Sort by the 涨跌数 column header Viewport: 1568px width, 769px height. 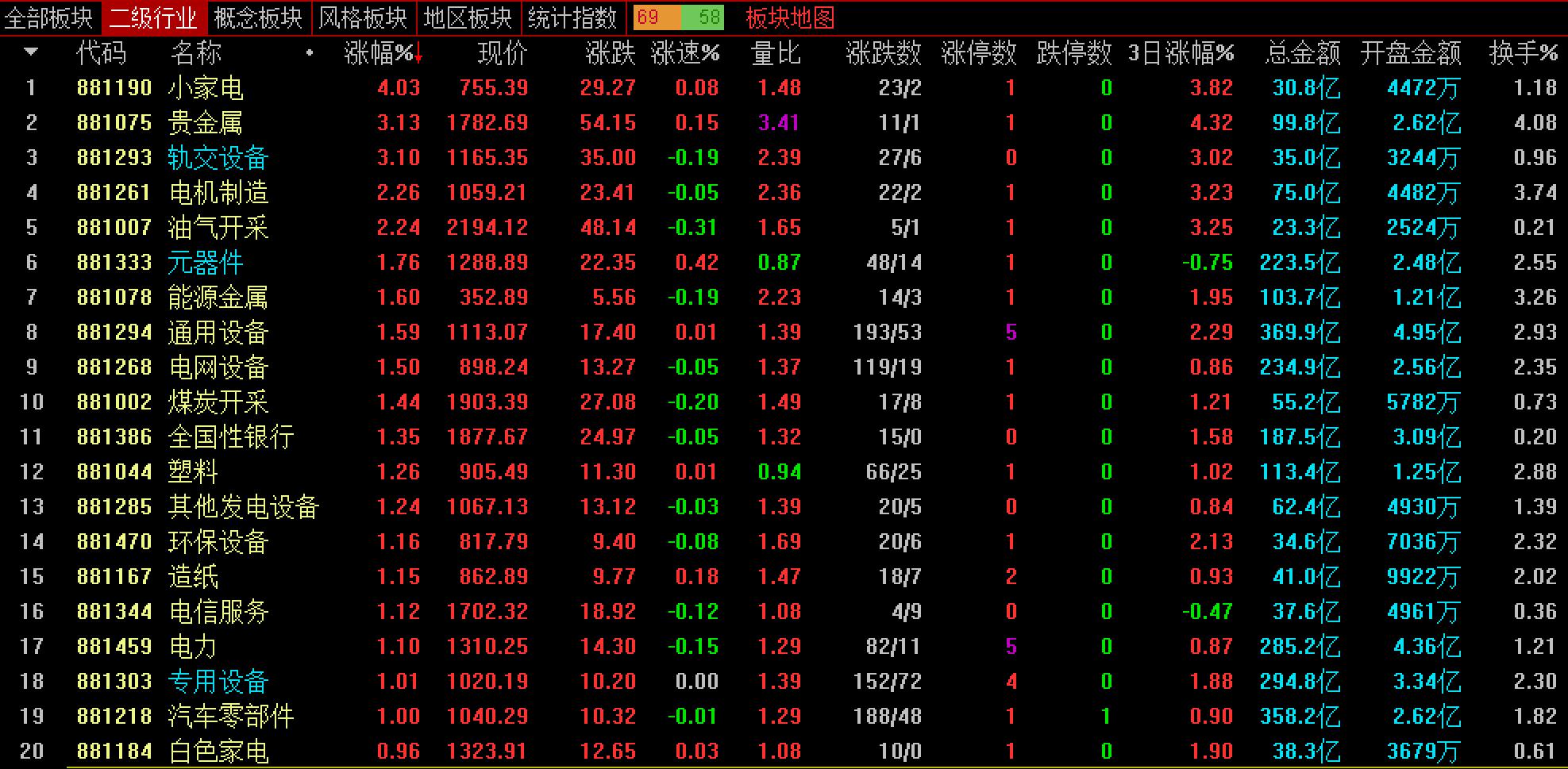[884, 53]
